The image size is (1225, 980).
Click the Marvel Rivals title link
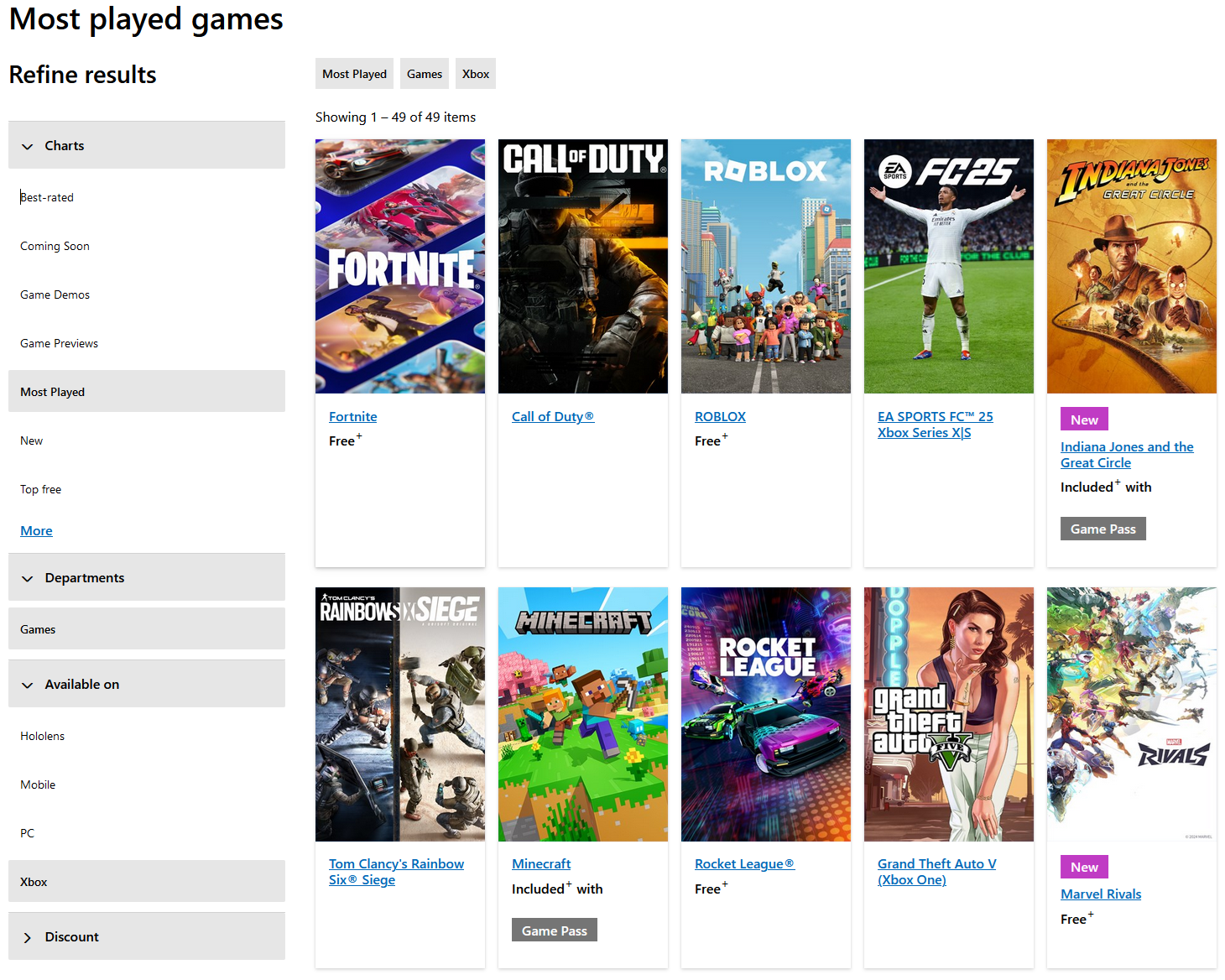pyautogui.click(x=1101, y=894)
